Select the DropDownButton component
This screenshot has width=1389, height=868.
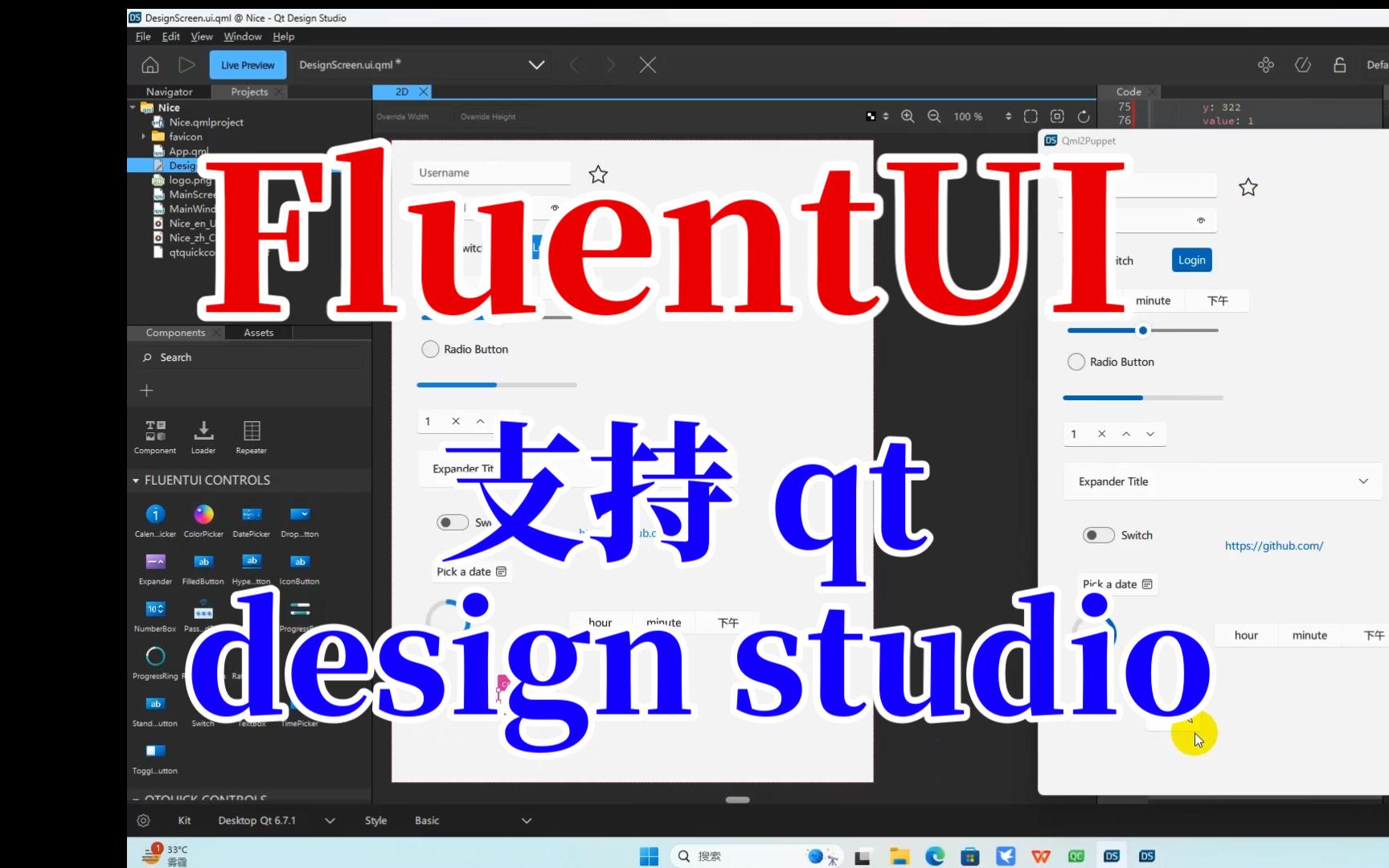coord(300,521)
